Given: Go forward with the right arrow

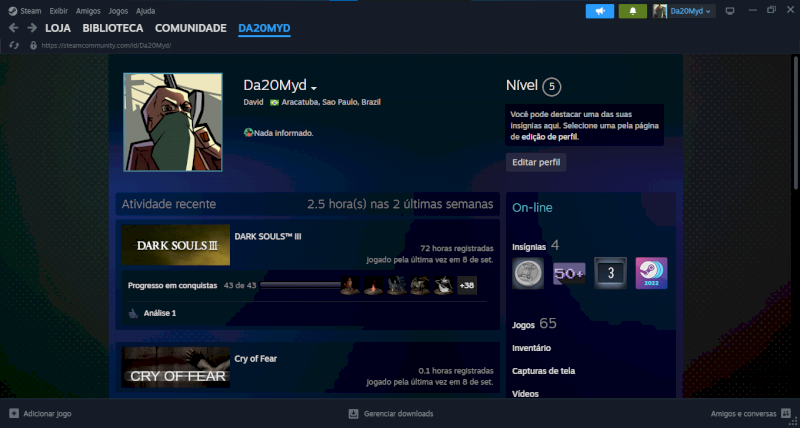Looking at the screenshot, I should click(32, 28).
